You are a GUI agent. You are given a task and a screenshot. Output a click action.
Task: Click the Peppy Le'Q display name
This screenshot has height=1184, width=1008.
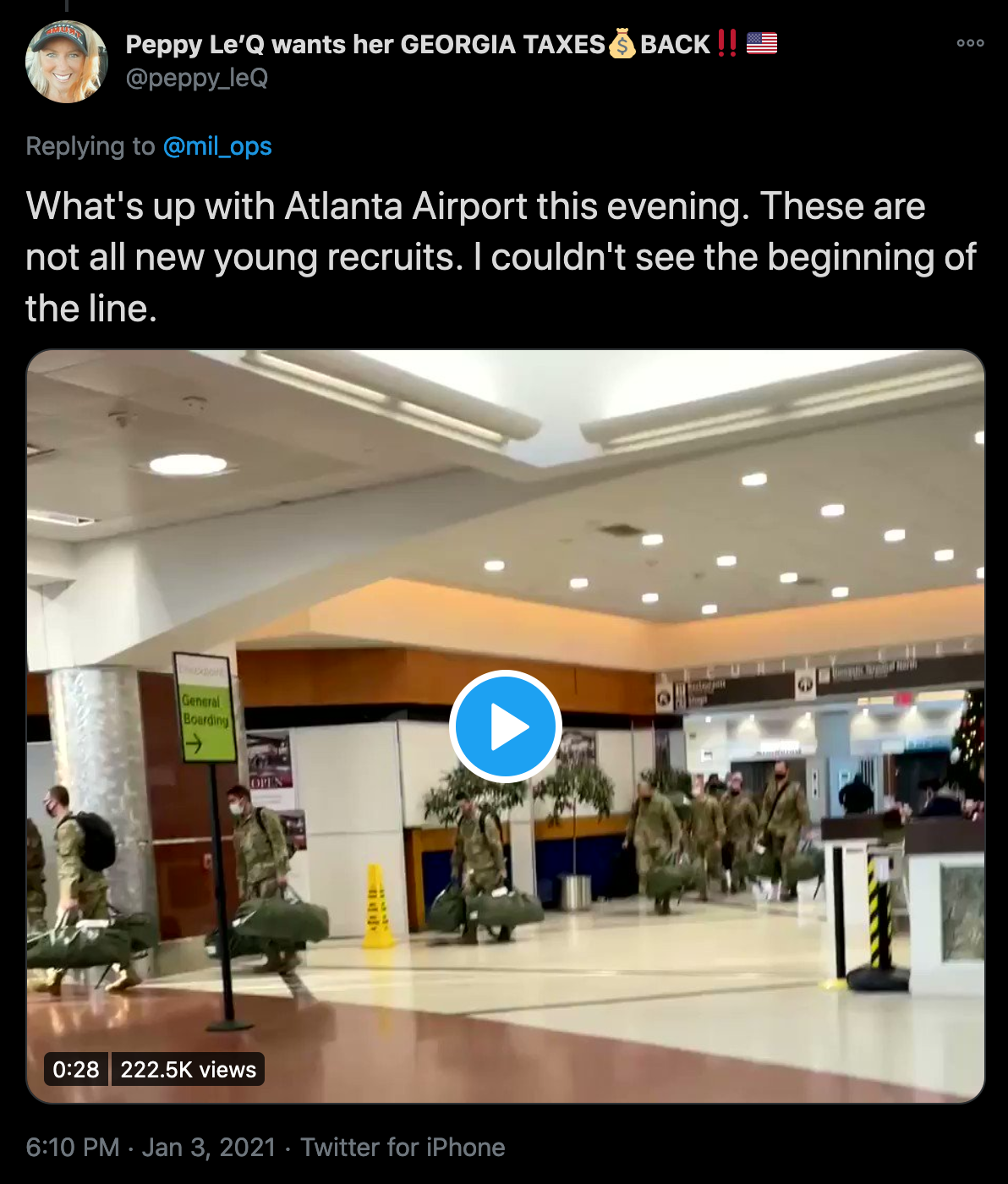coord(365,44)
